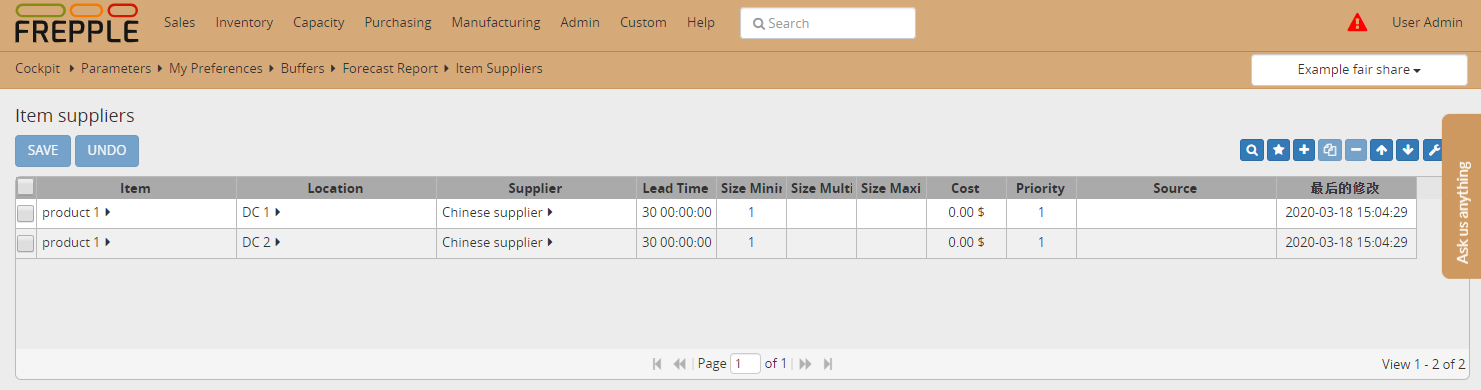Sort by the Priority column header

tap(1041, 188)
